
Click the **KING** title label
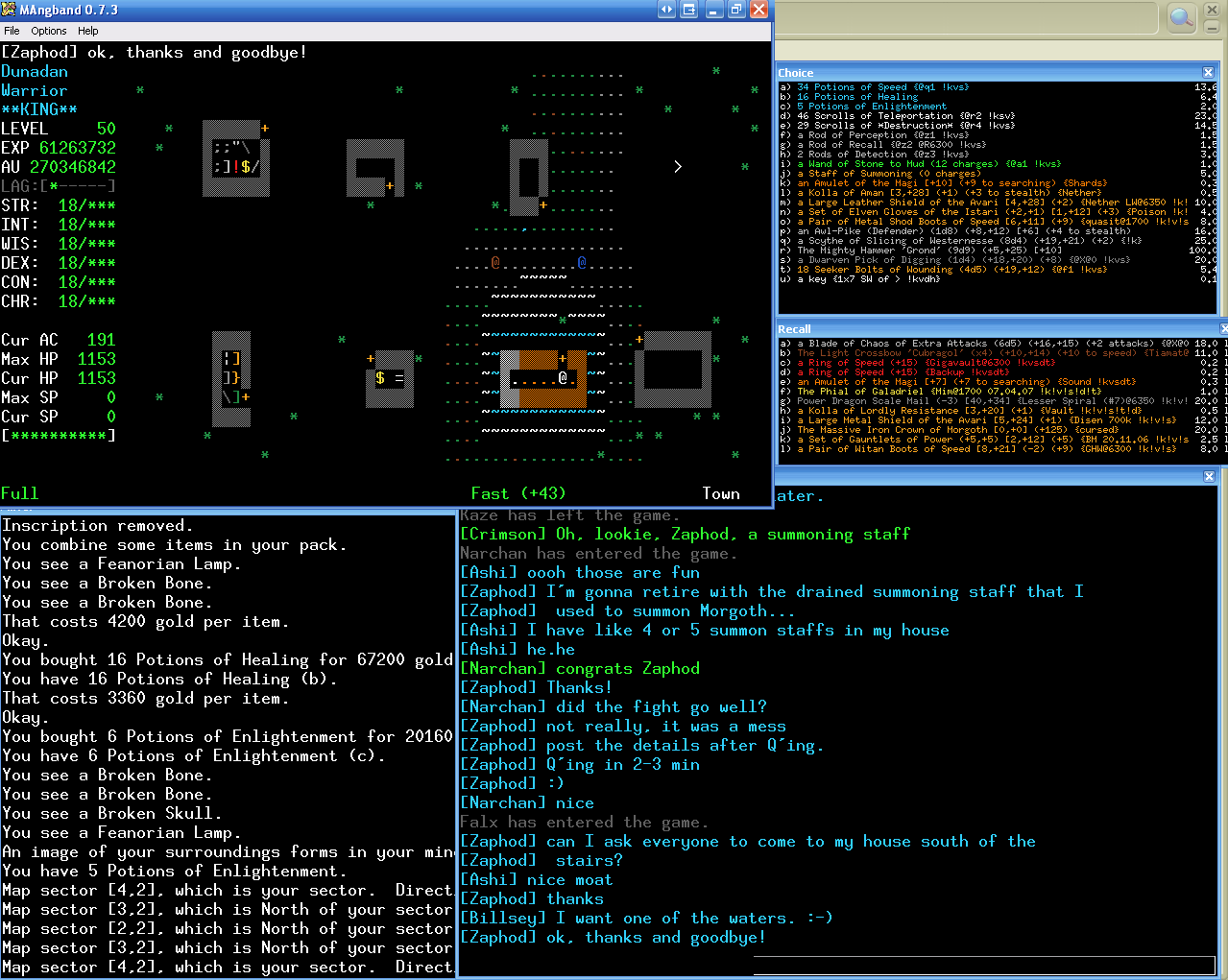39,109
